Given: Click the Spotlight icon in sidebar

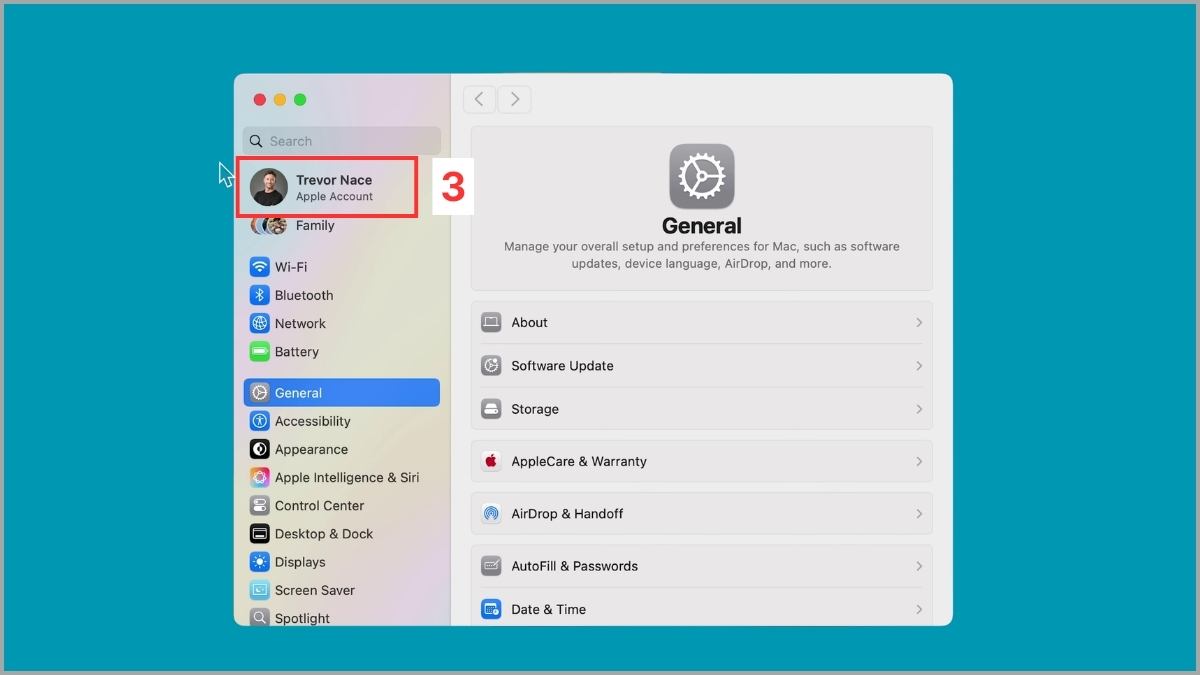Looking at the screenshot, I should [x=260, y=618].
